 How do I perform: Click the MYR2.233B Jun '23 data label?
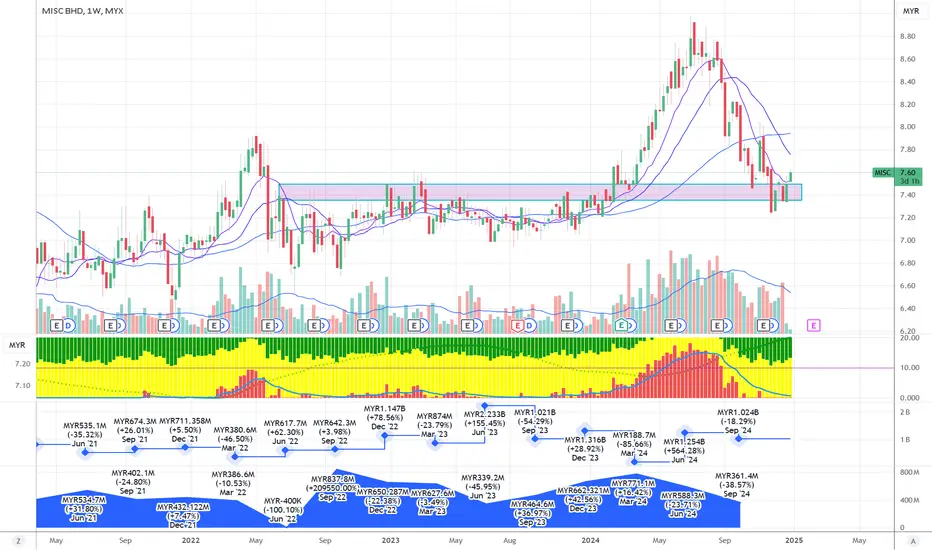(x=484, y=423)
